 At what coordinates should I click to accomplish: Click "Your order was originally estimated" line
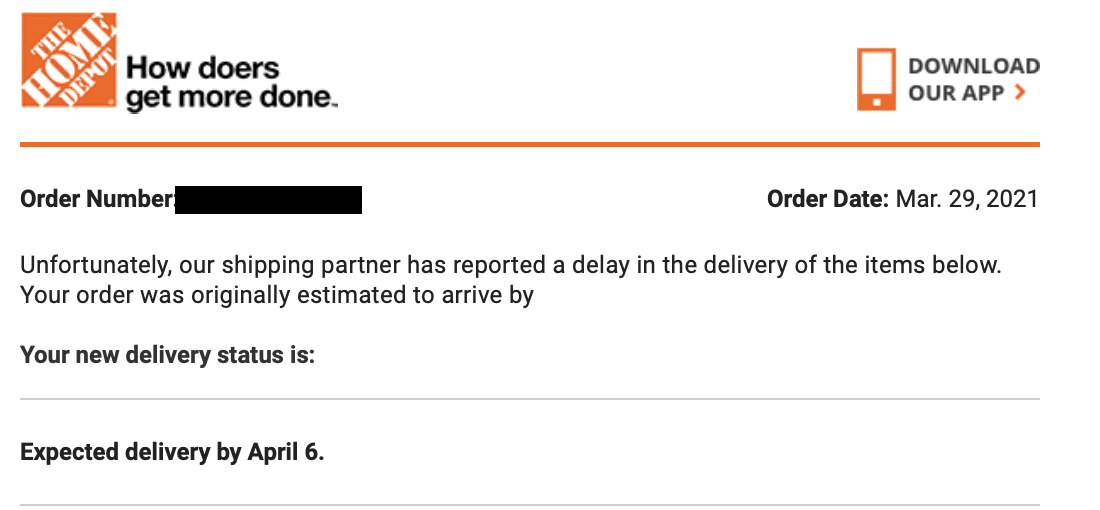tap(277, 295)
